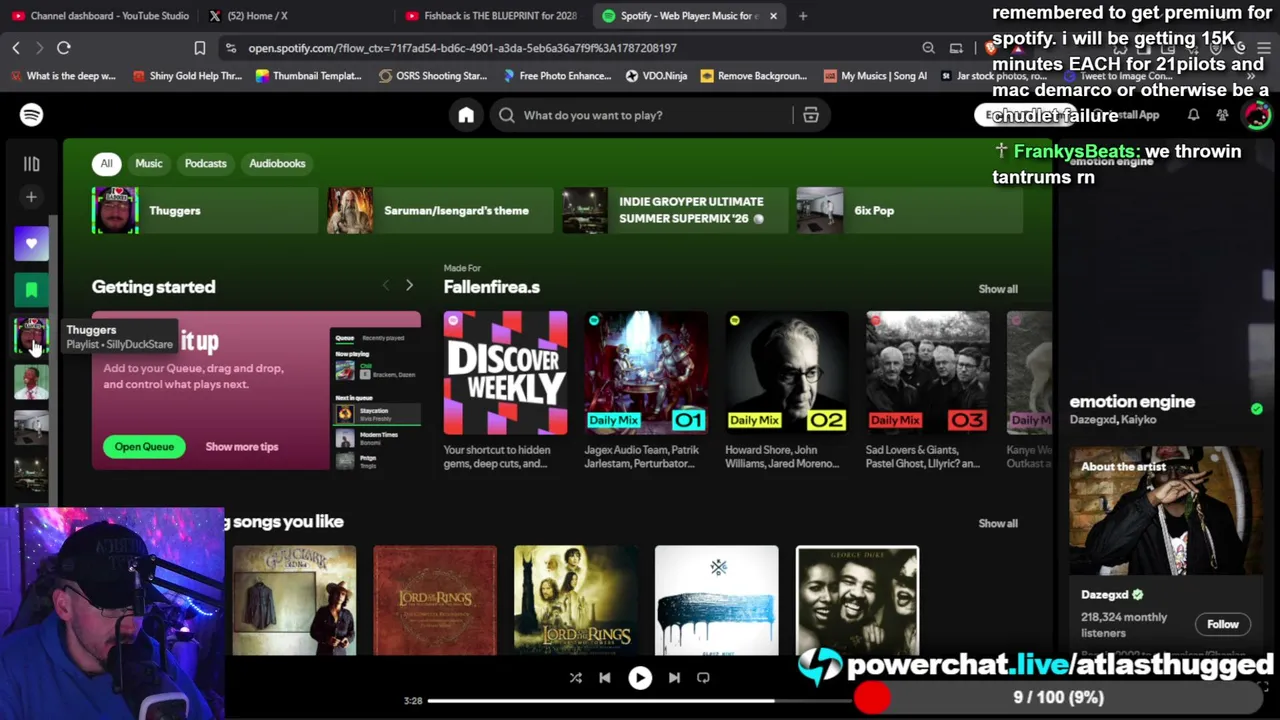1280x720 pixels.
Task: Open a new browser tab
Action: [803, 16]
